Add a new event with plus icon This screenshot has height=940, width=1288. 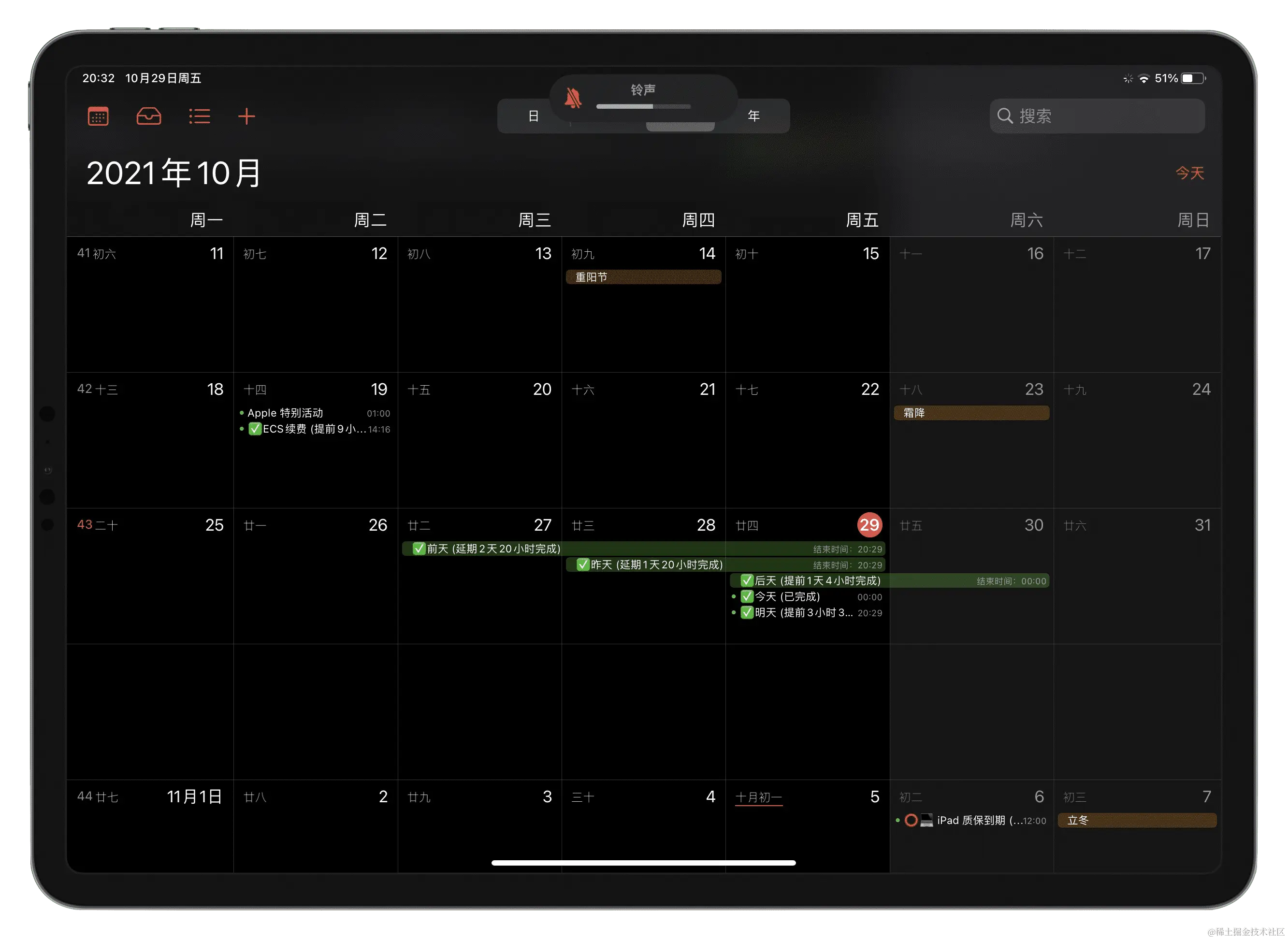[246, 116]
